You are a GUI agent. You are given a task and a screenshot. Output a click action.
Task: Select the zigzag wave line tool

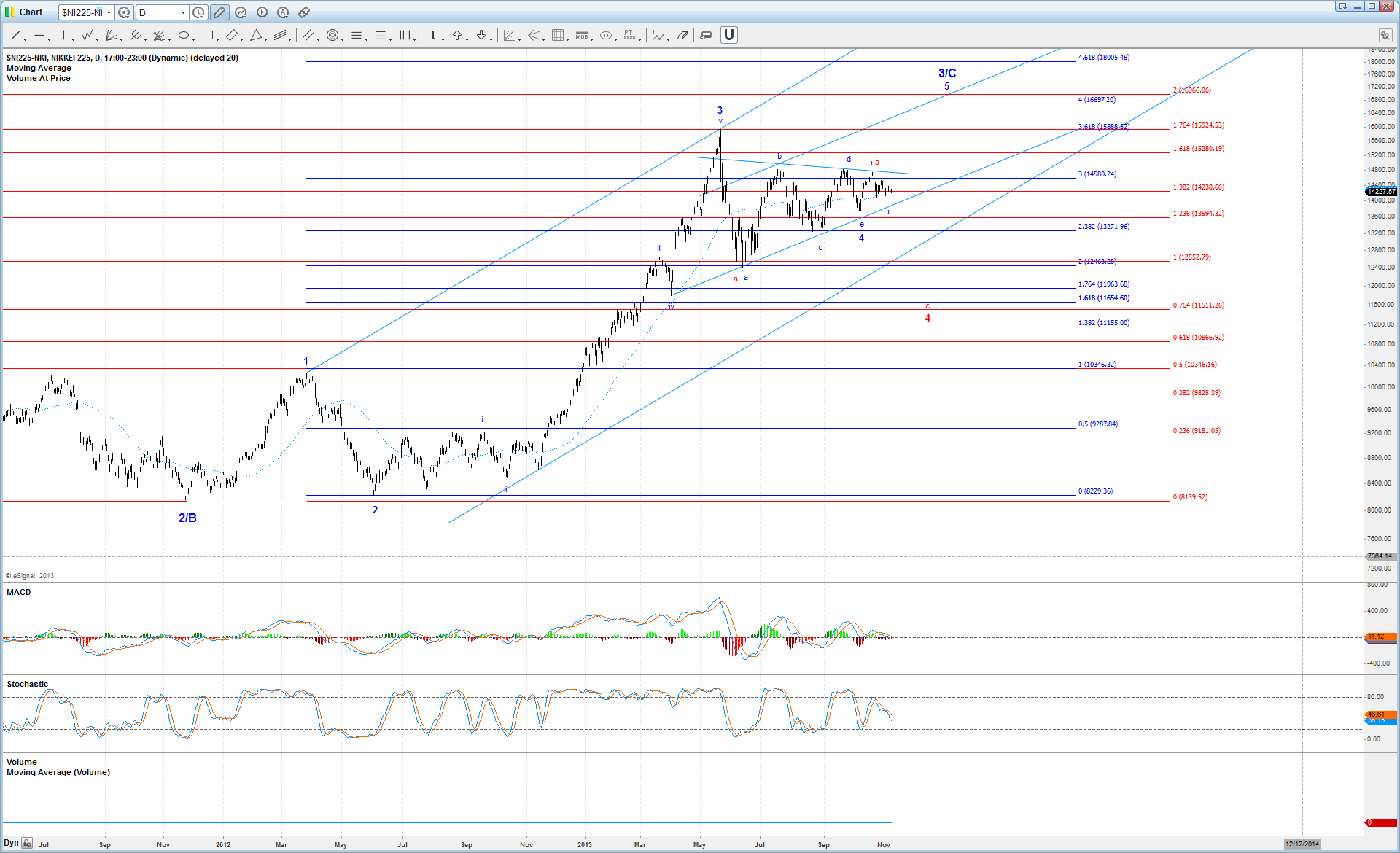point(87,35)
